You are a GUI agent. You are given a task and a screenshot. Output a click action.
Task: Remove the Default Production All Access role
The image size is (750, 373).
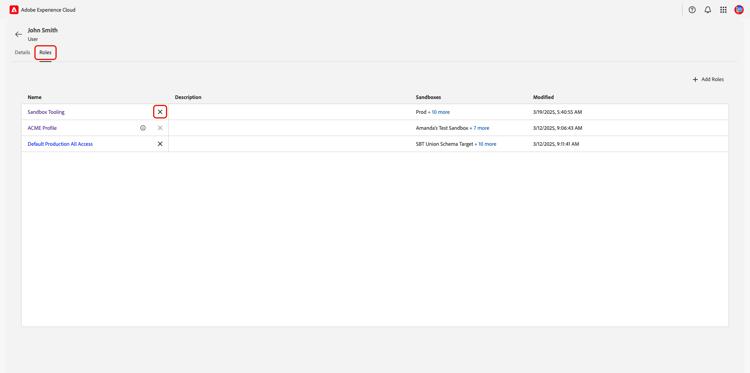point(160,144)
